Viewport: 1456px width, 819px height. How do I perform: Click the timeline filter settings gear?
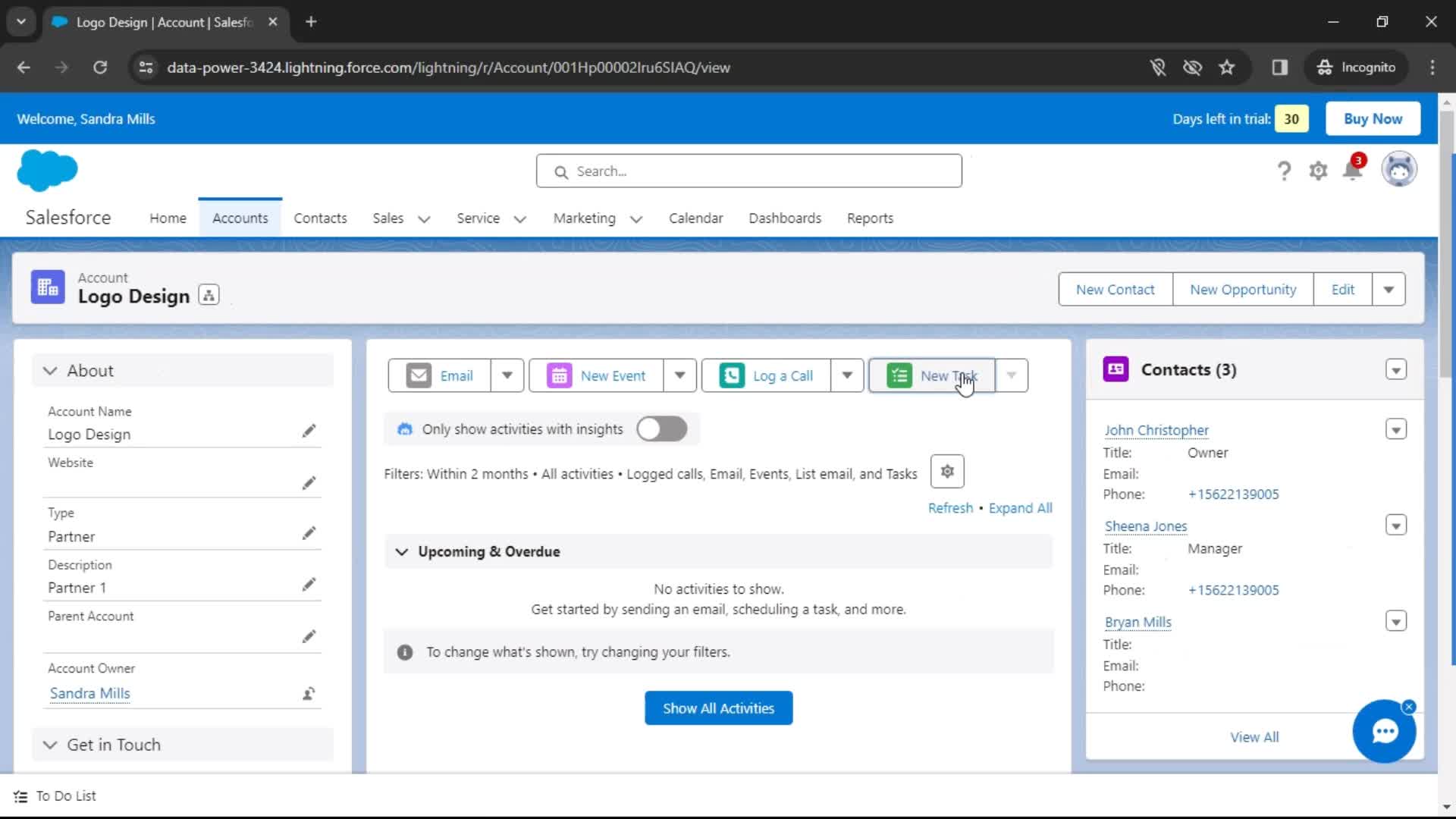coord(947,472)
